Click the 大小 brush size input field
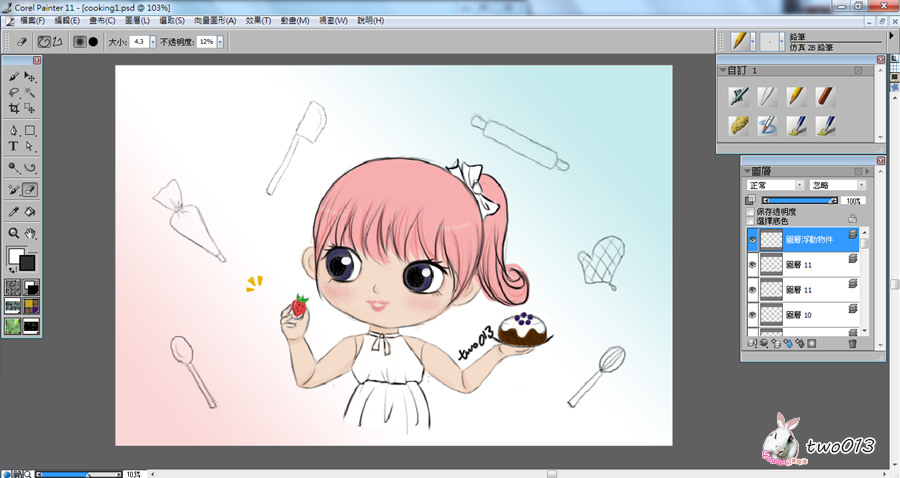The image size is (900, 478). (142, 42)
